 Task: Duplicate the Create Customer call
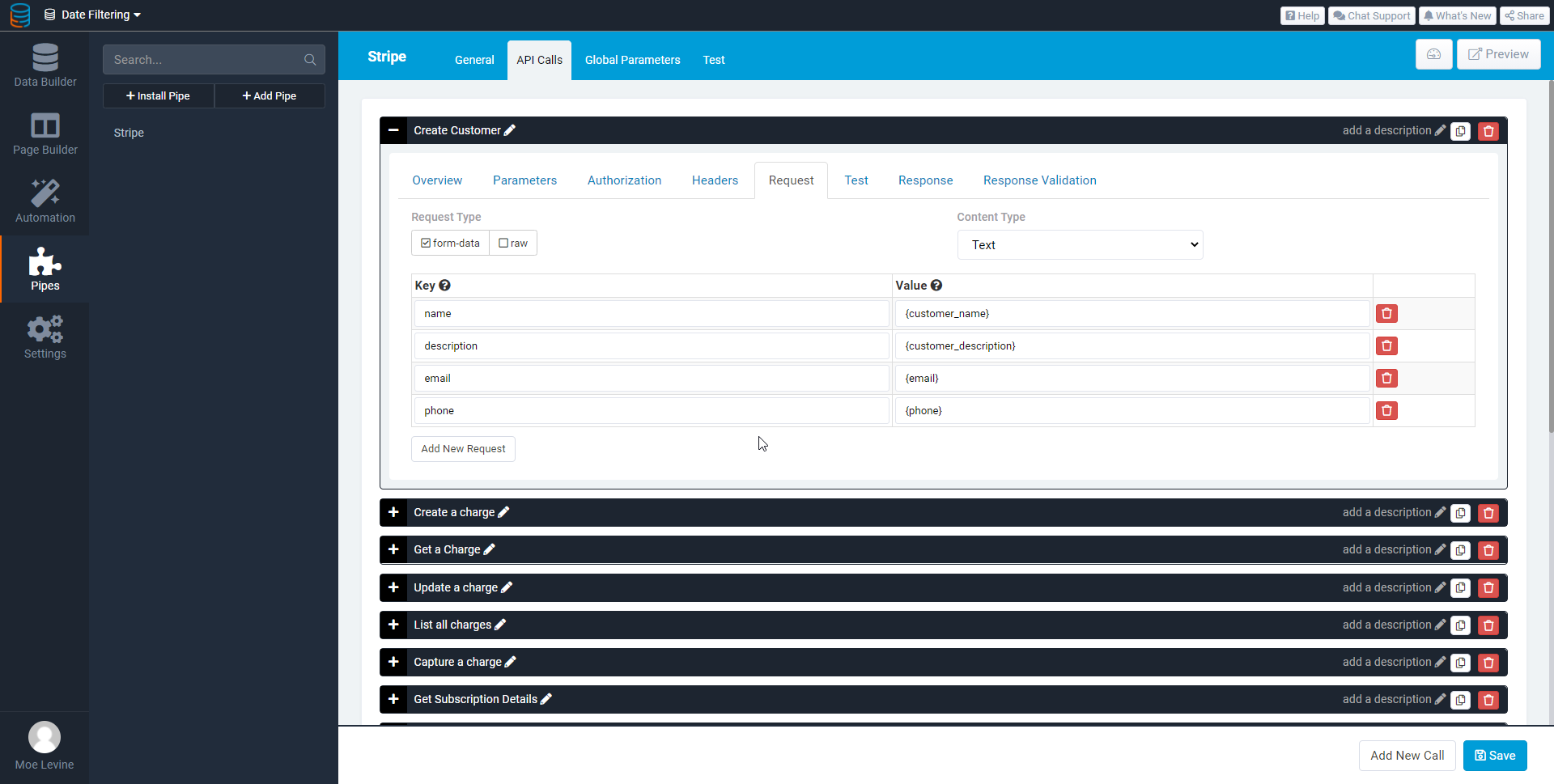coord(1460,131)
